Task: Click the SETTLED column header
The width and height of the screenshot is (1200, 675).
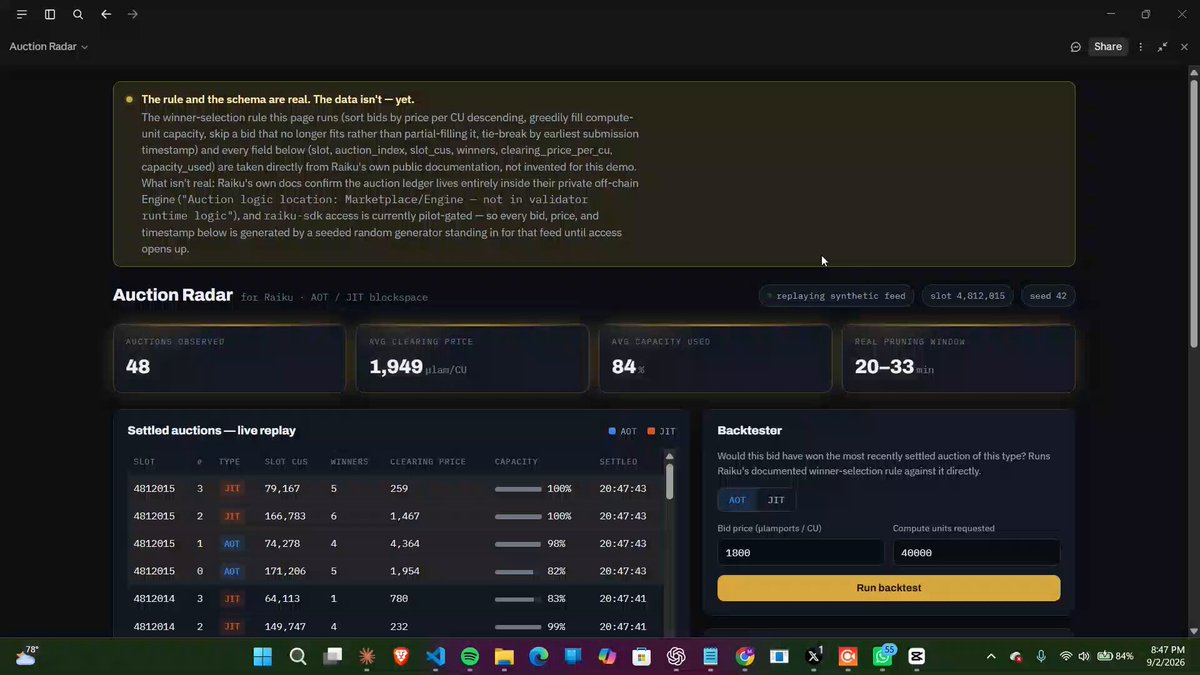Action: click(618, 462)
